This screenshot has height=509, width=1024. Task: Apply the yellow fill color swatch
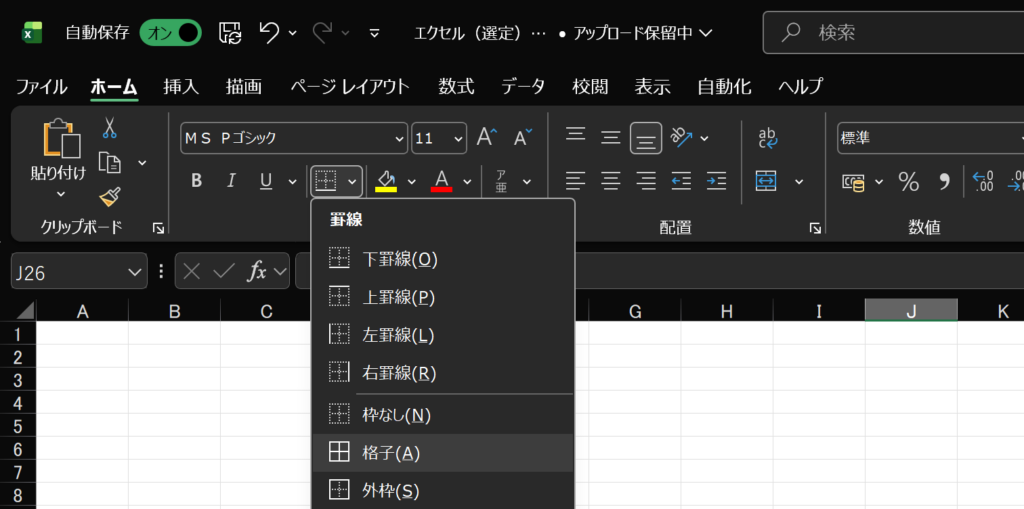point(386,181)
